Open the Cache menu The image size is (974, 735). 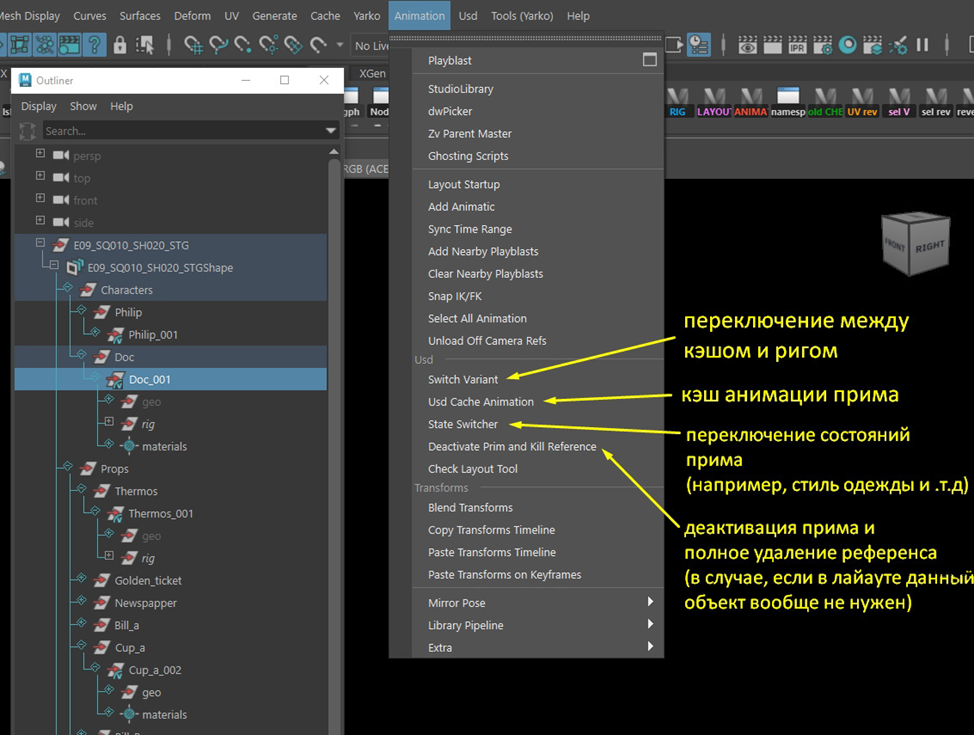click(x=325, y=16)
